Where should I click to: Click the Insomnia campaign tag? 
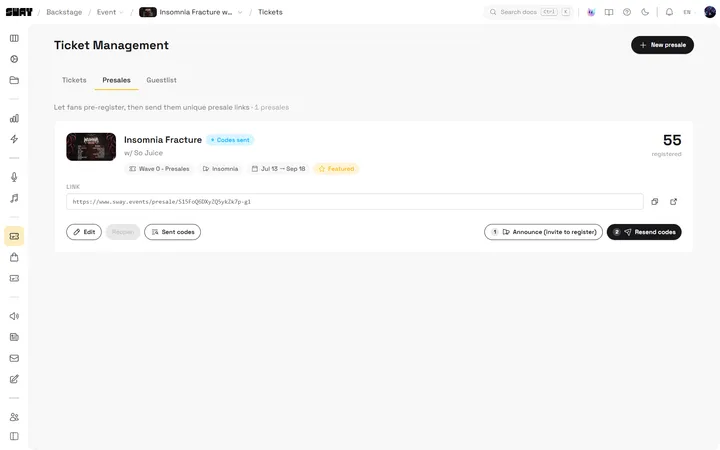220,169
